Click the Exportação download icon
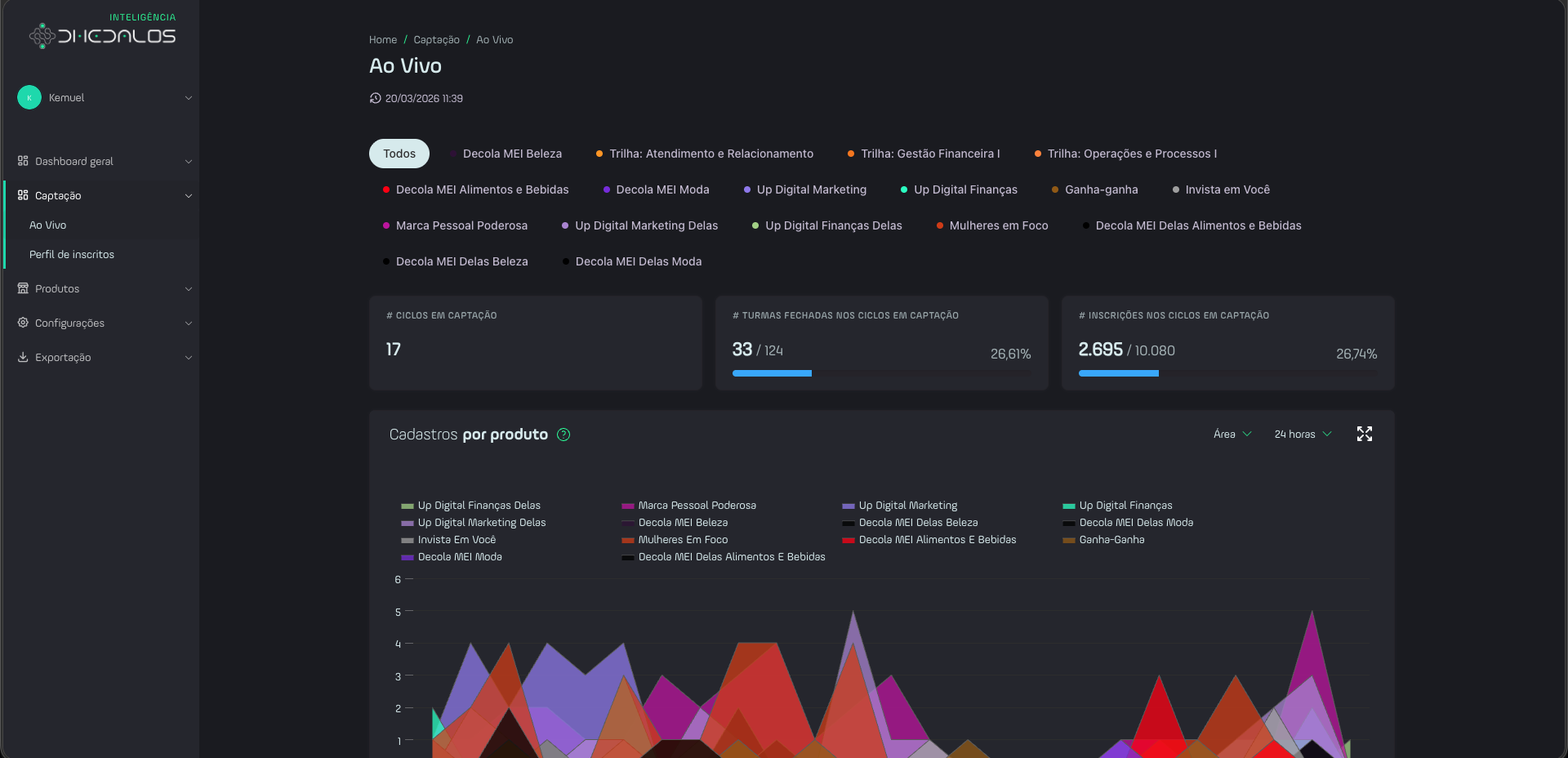Image resolution: width=1568 pixels, height=758 pixels. tap(22, 357)
